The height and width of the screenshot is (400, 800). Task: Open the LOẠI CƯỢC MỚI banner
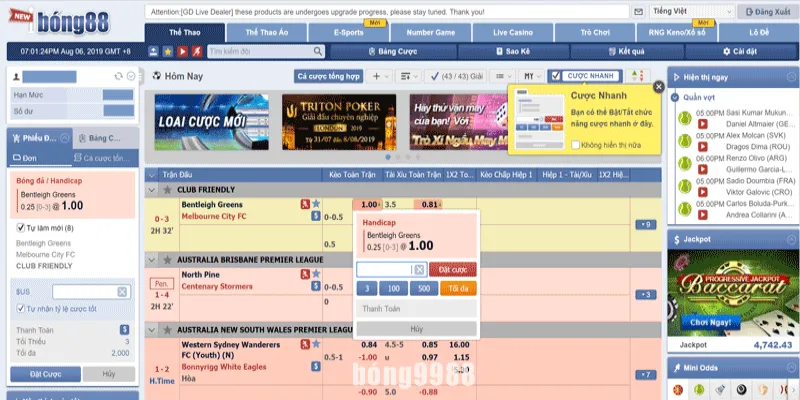[212, 122]
